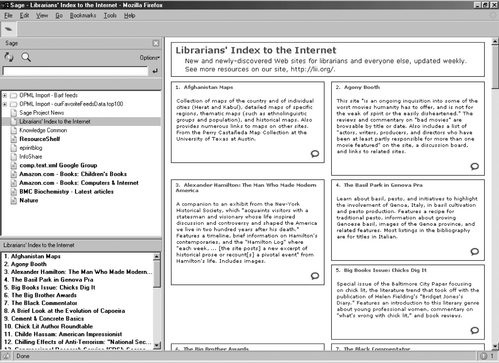Click folder icon of ourFavoriteFeedsData.top100
Screen dimensions: 499x363
tap(13, 104)
